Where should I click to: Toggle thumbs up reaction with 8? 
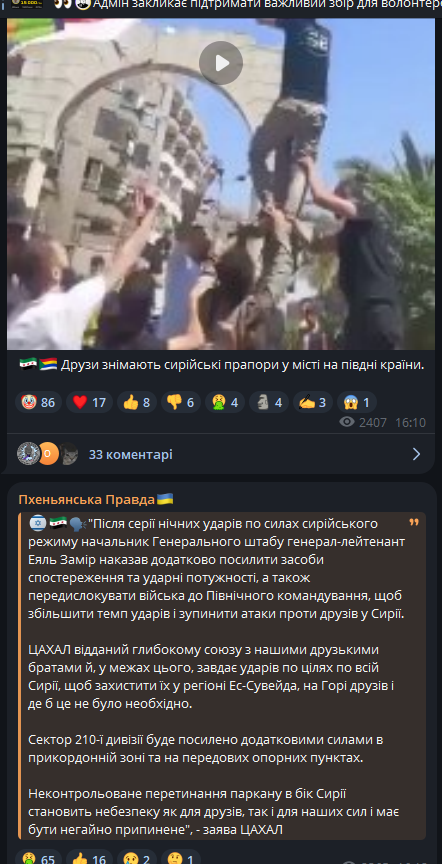137,402
